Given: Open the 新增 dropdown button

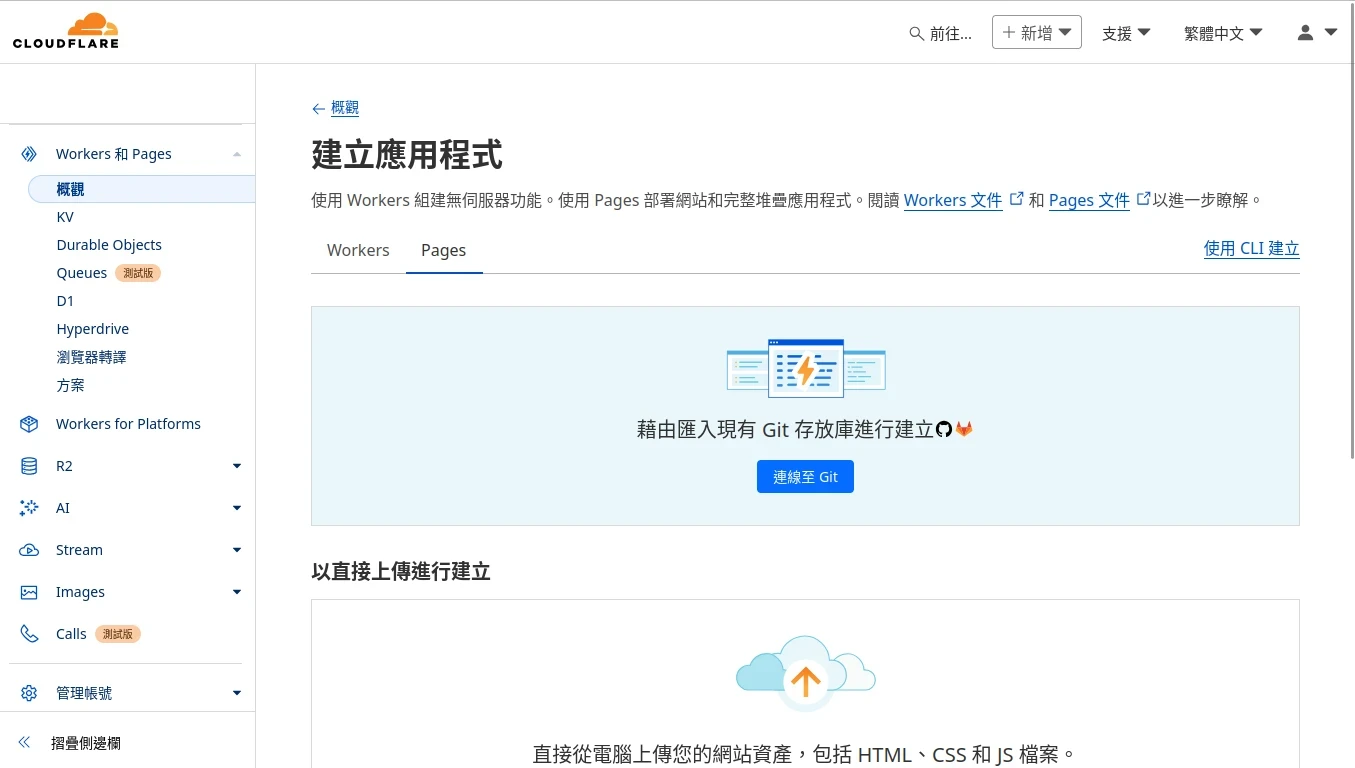Looking at the screenshot, I should click(1036, 33).
